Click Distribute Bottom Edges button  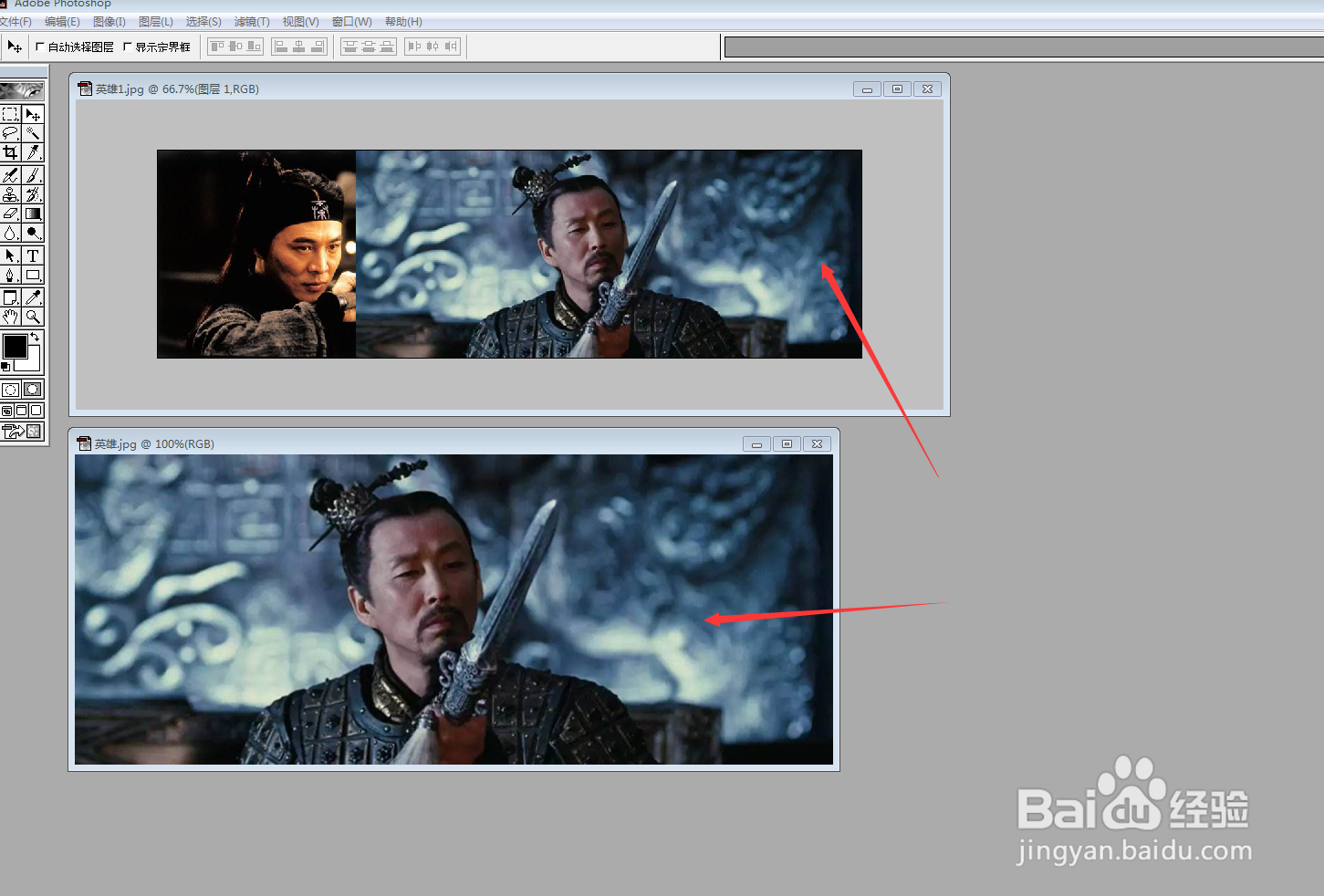(387, 47)
